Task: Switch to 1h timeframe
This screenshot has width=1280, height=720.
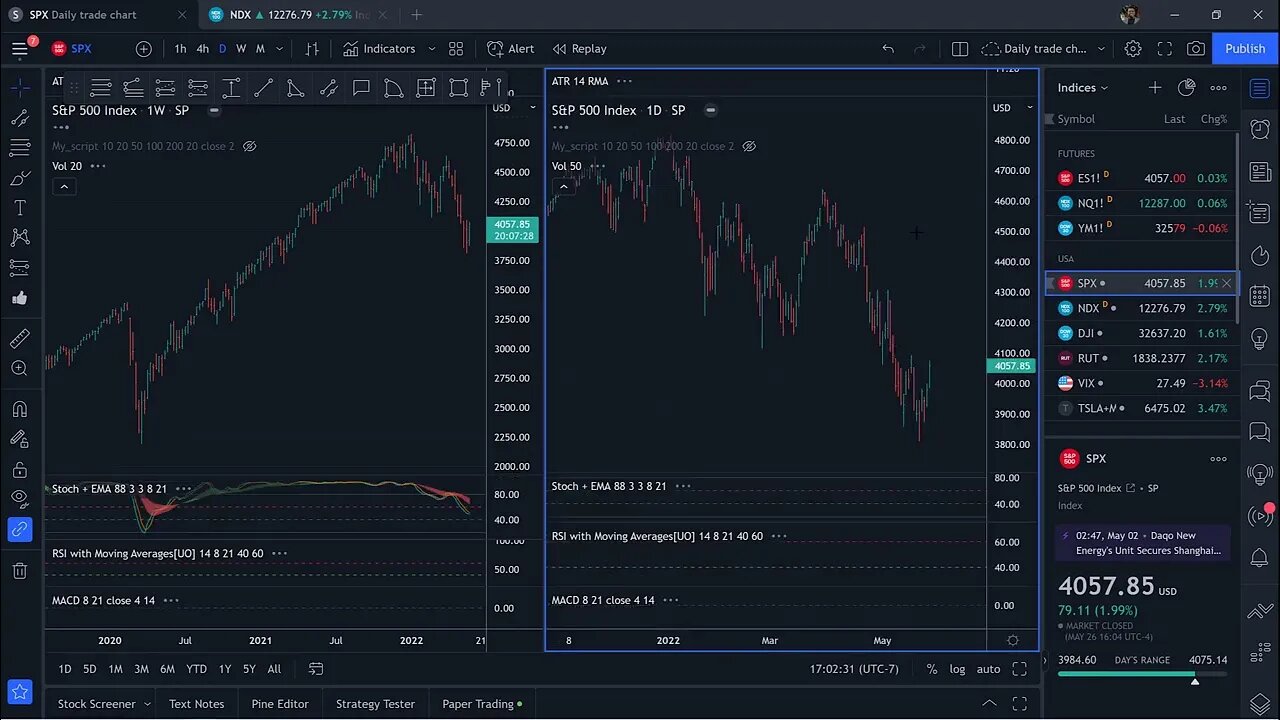Action: (x=180, y=48)
